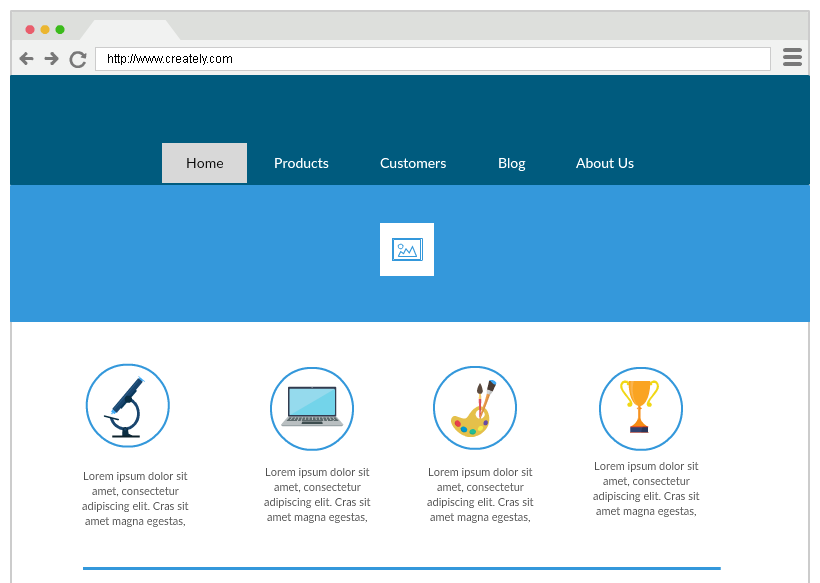Screen dimensions: 820x583
Task: Choose the paint palette icon
Action: pos(474,408)
